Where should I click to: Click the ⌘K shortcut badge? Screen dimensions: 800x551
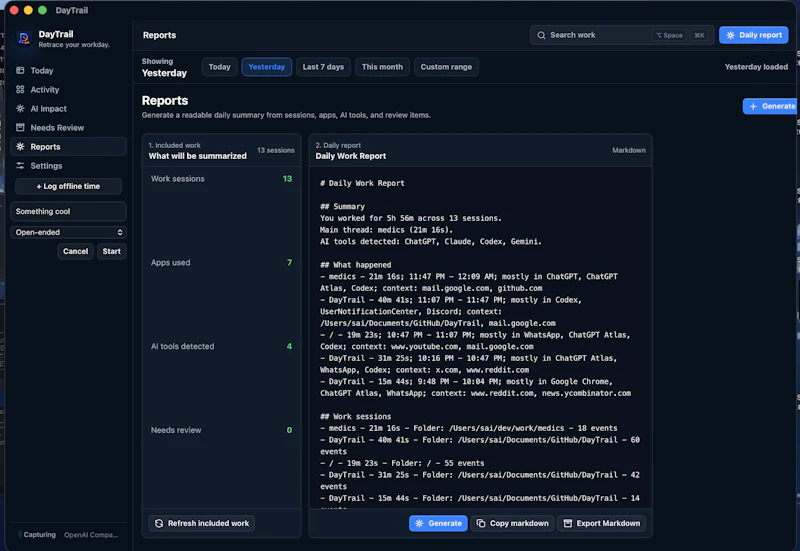(x=699, y=35)
